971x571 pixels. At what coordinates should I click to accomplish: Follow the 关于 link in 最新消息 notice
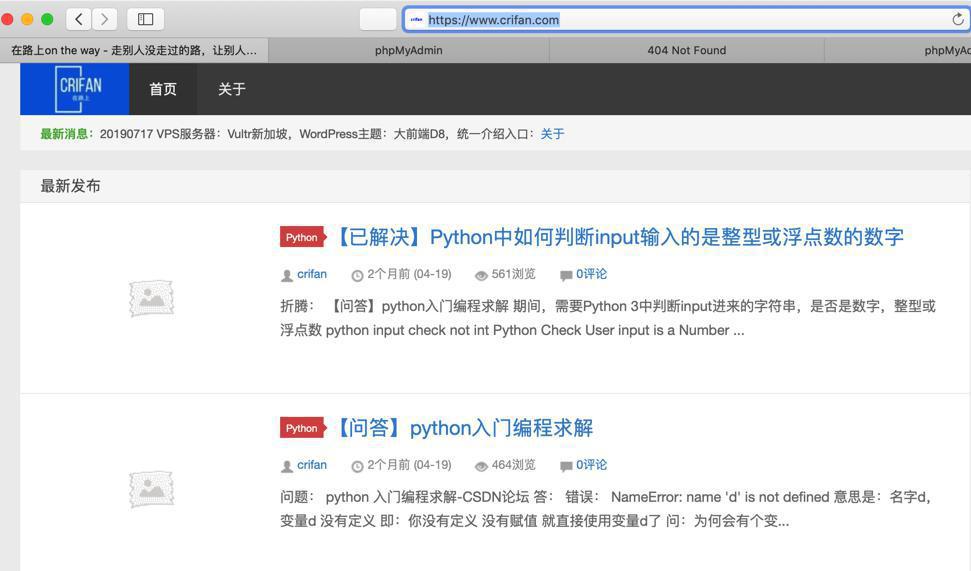[552, 134]
